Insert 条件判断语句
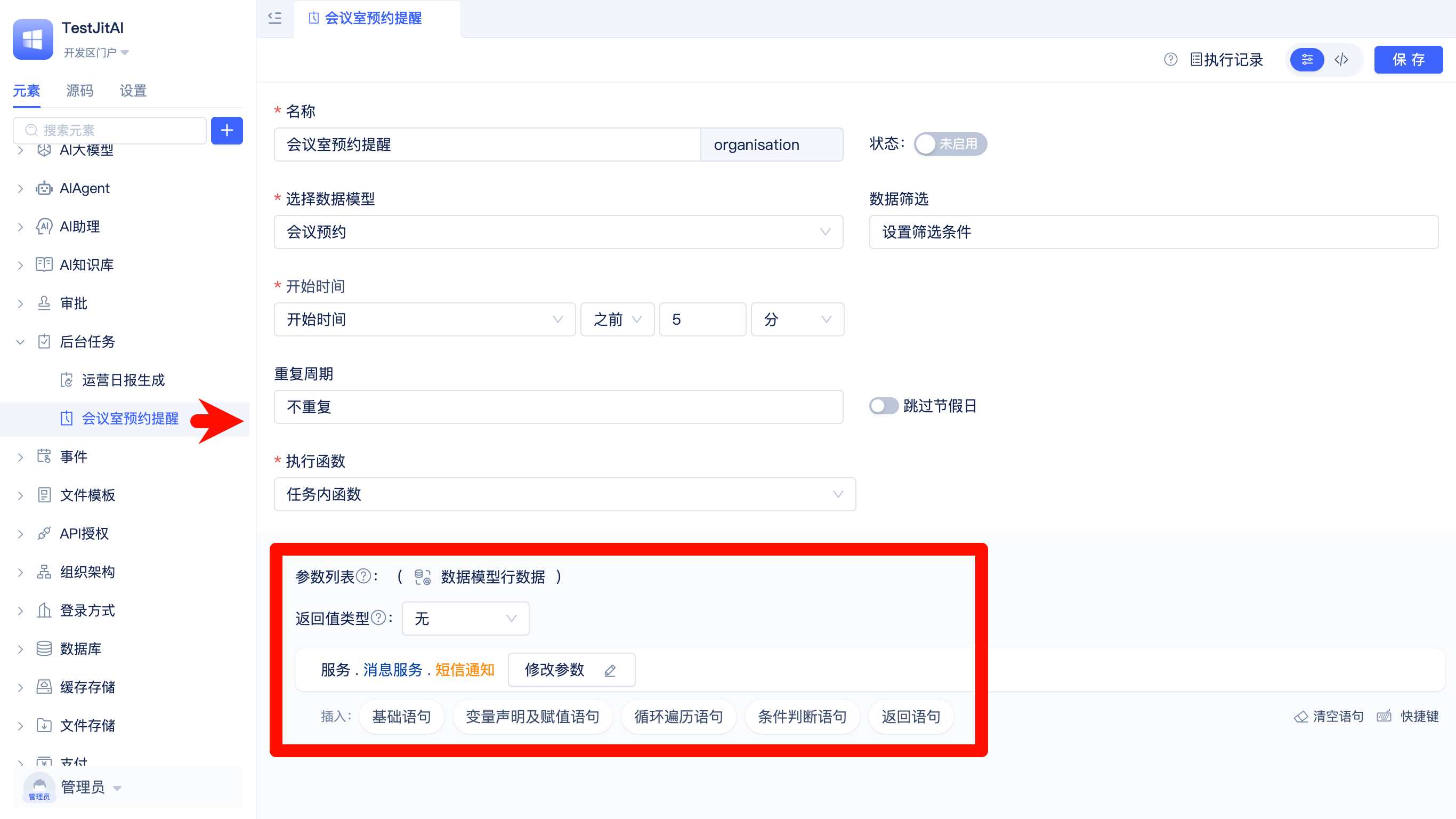Screen dimensions: 1456x819 coord(802,717)
